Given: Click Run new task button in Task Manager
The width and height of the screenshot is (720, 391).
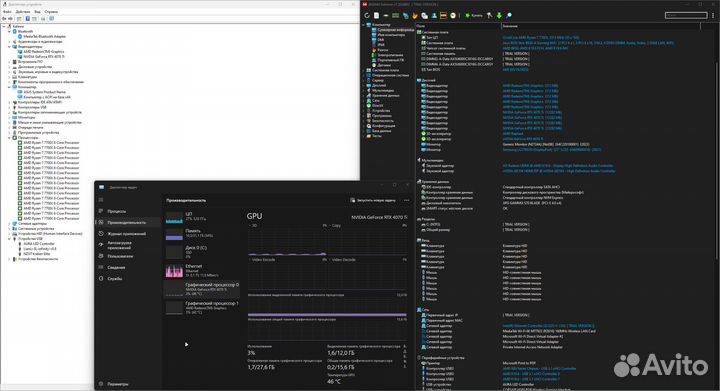Looking at the screenshot, I should coord(372,201).
